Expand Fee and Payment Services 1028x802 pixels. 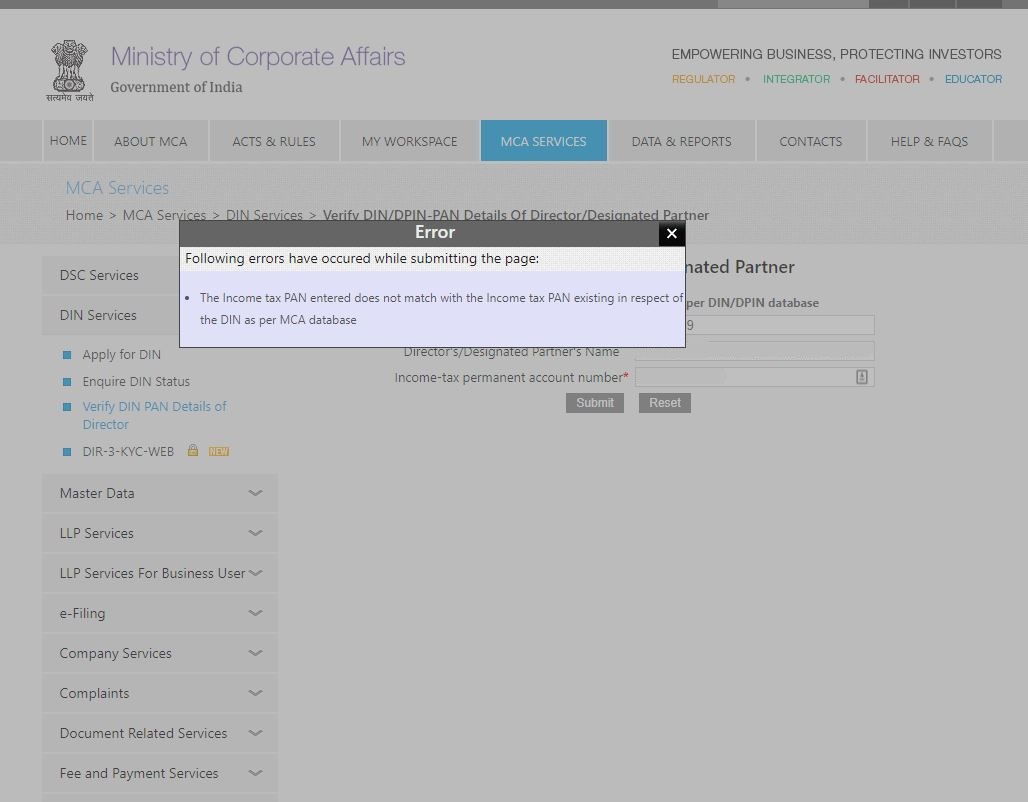[x=255, y=773]
